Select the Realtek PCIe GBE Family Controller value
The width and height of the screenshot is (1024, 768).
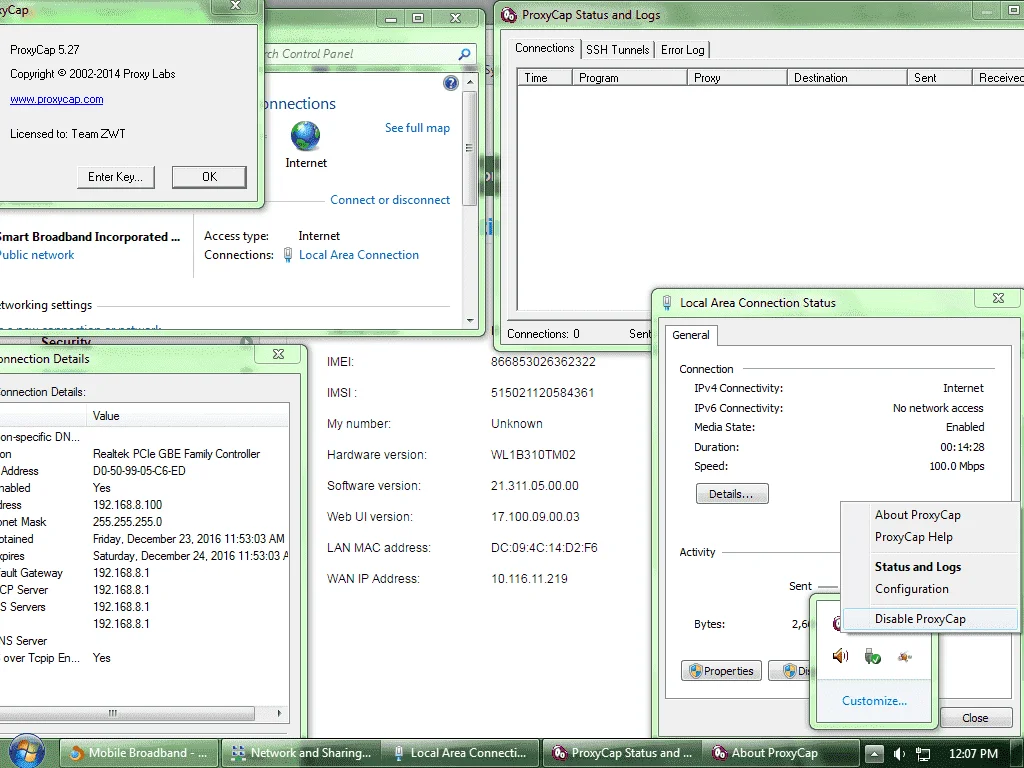(x=176, y=454)
